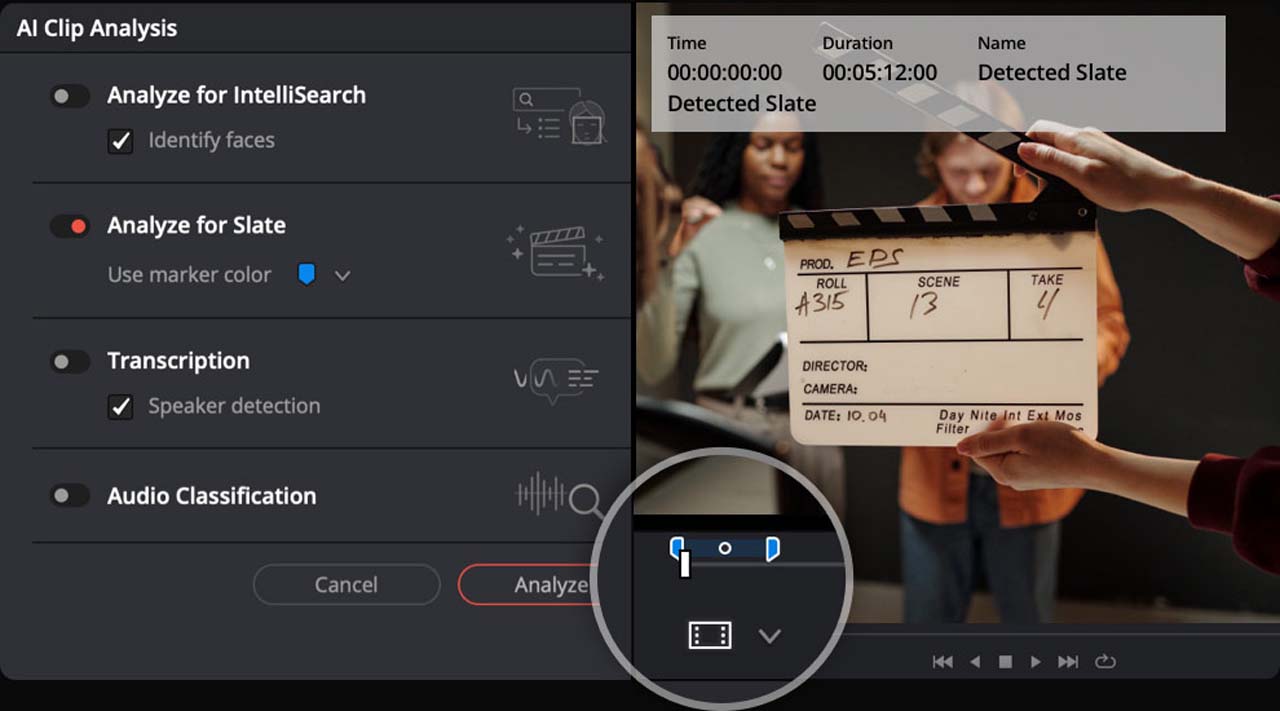Click the circle dot at the marker range center
This screenshot has width=1280, height=711.
tap(725, 548)
